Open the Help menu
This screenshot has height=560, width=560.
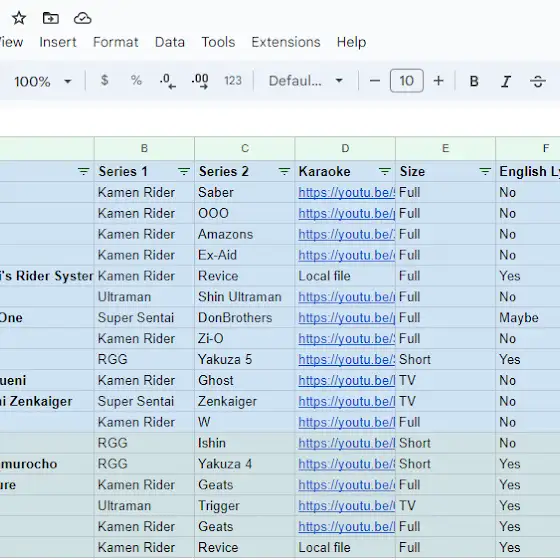(351, 42)
